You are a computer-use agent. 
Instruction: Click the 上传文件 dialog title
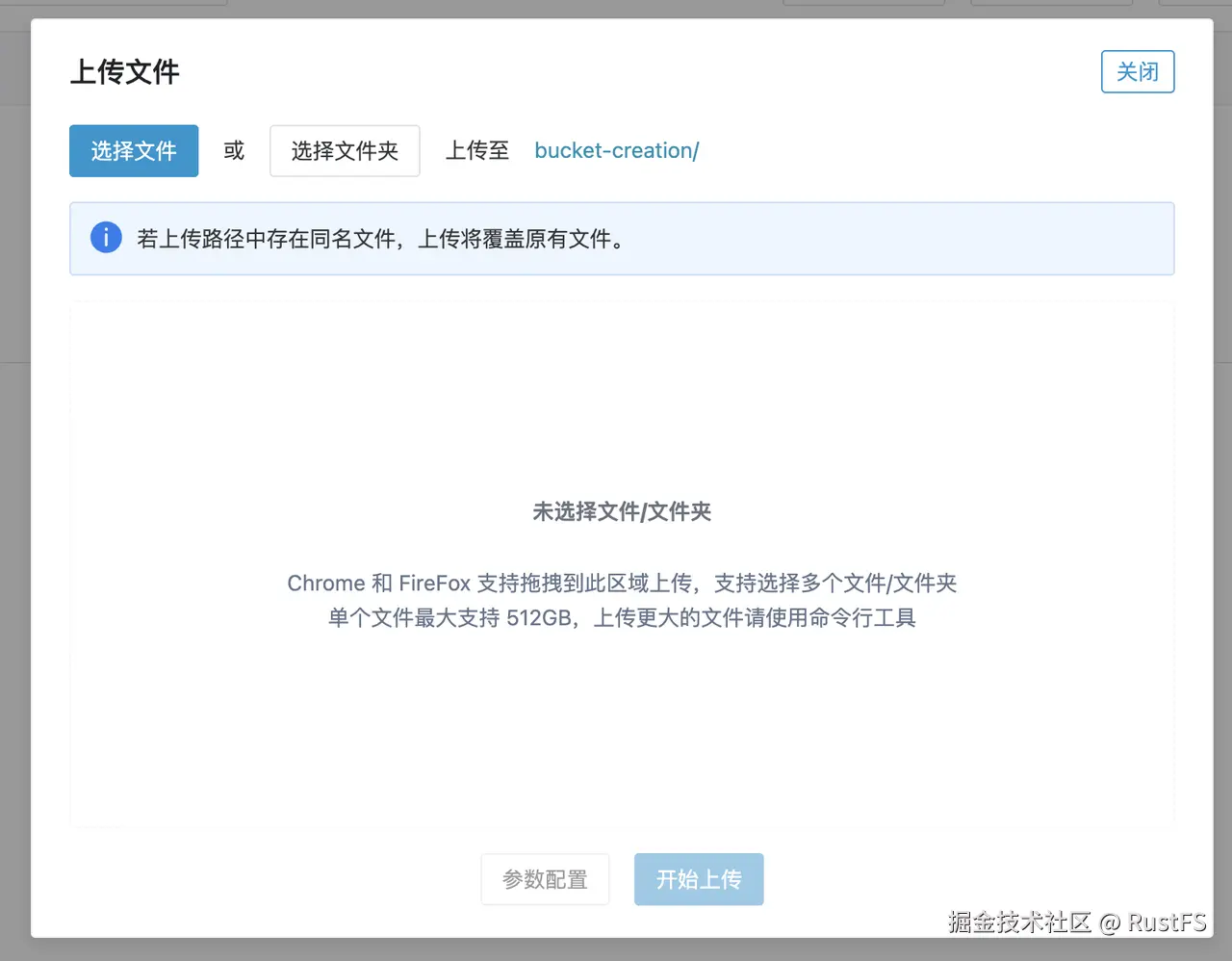pos(125,71)
